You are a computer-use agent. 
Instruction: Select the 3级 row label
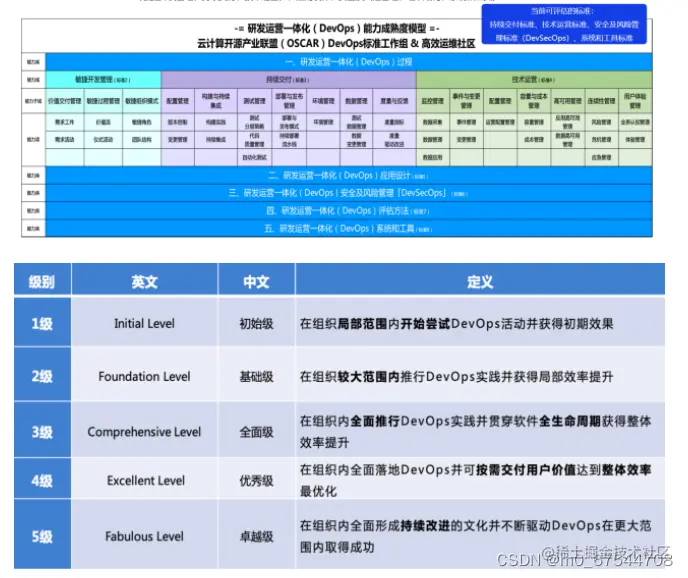42,432
